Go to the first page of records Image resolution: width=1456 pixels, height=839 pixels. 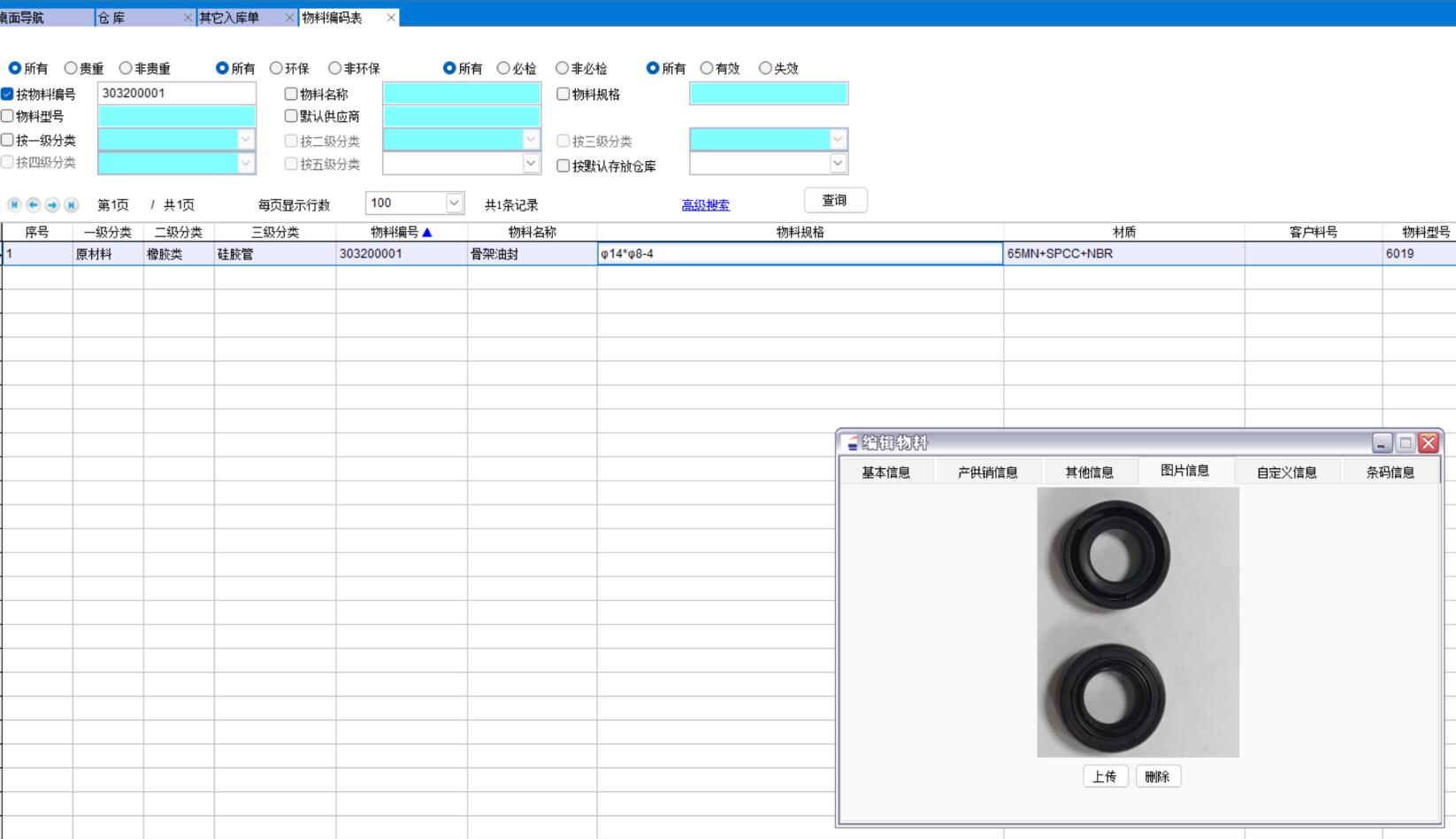14,205
